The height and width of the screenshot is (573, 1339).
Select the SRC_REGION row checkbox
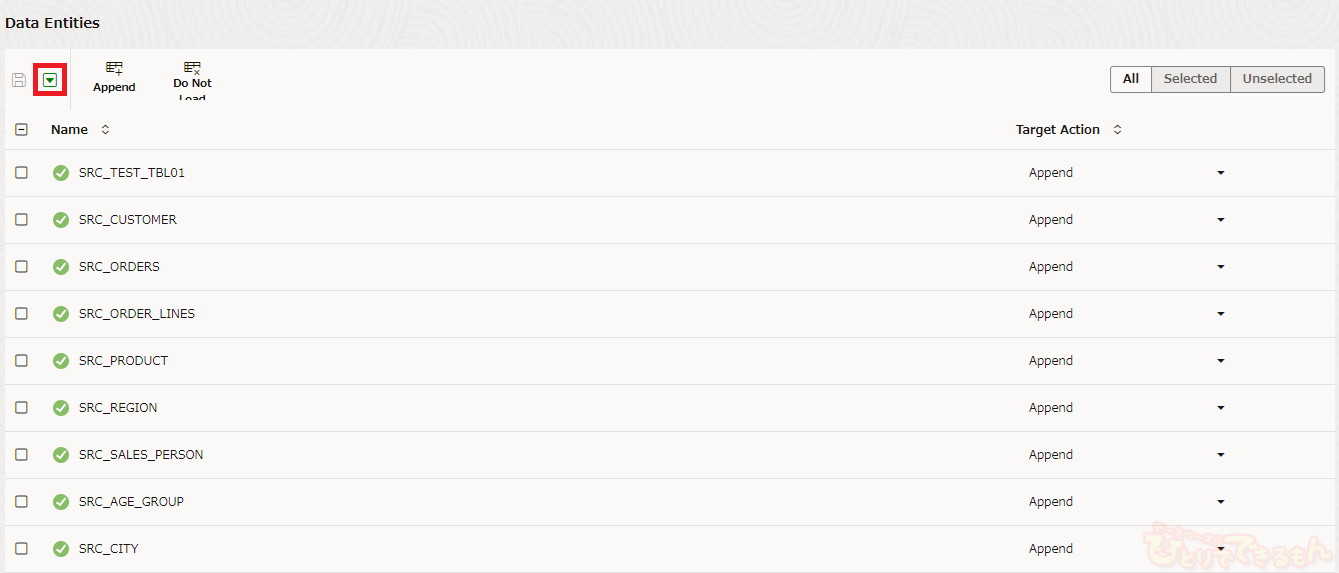22,408
